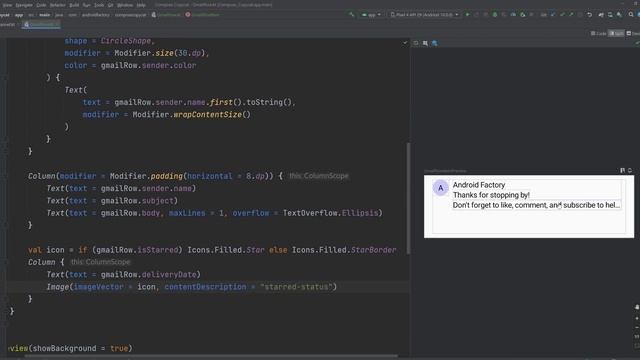640x360 pixels.
Task: Select the open Kotlin file editor tab
Action: coord(41,24)
